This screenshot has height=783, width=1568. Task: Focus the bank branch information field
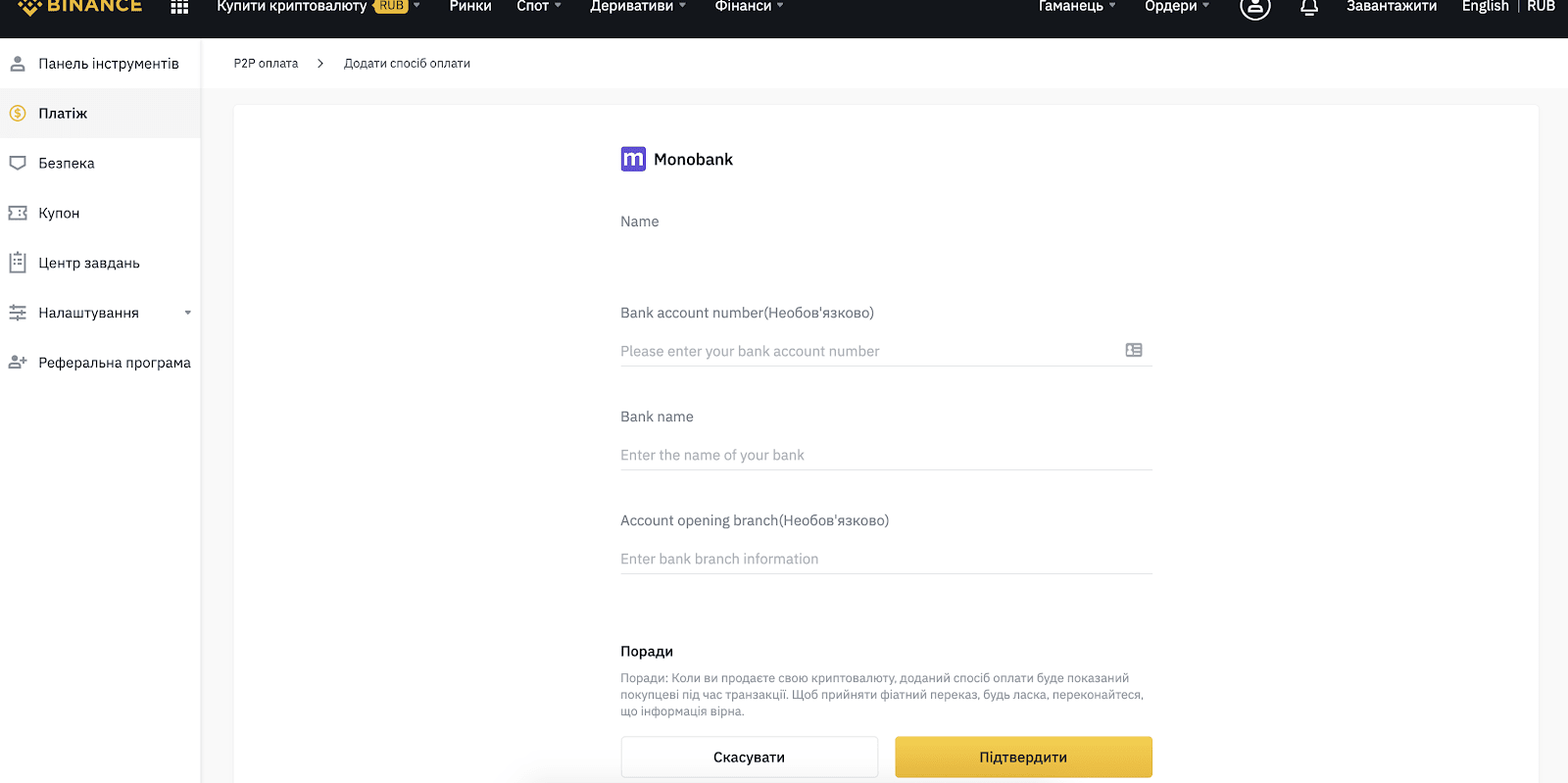pos(886,559)
